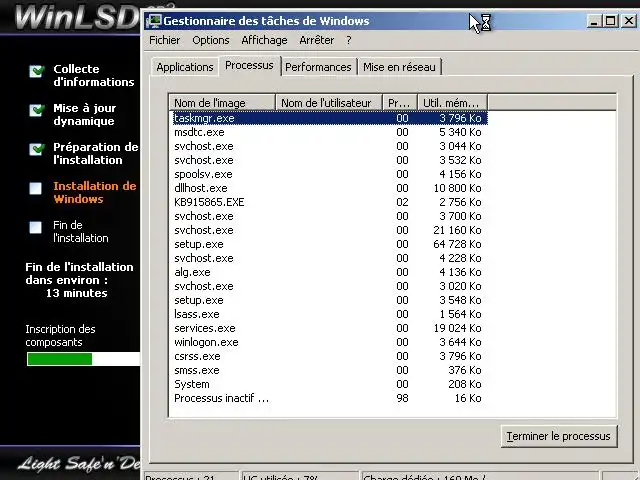This screenshot has height=480, width=640.
Task: Open the Options menu
Action: (211, 40)
